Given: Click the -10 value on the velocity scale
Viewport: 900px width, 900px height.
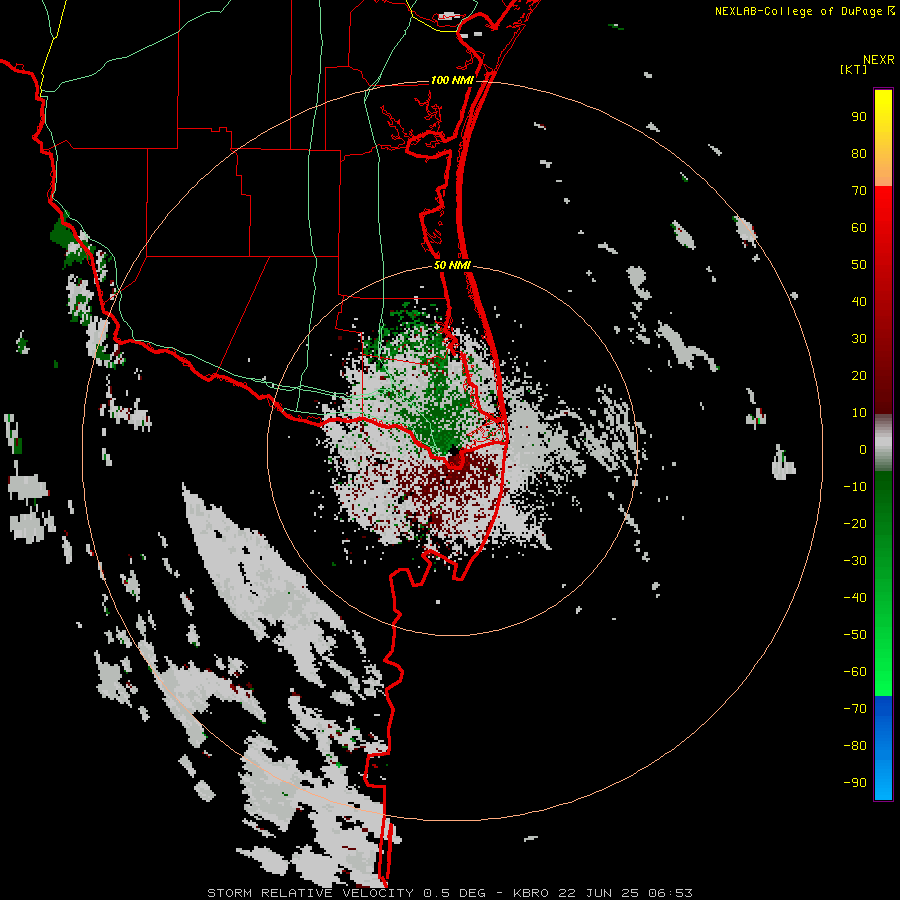Looking at the screenshot, I should click(855, 487).
